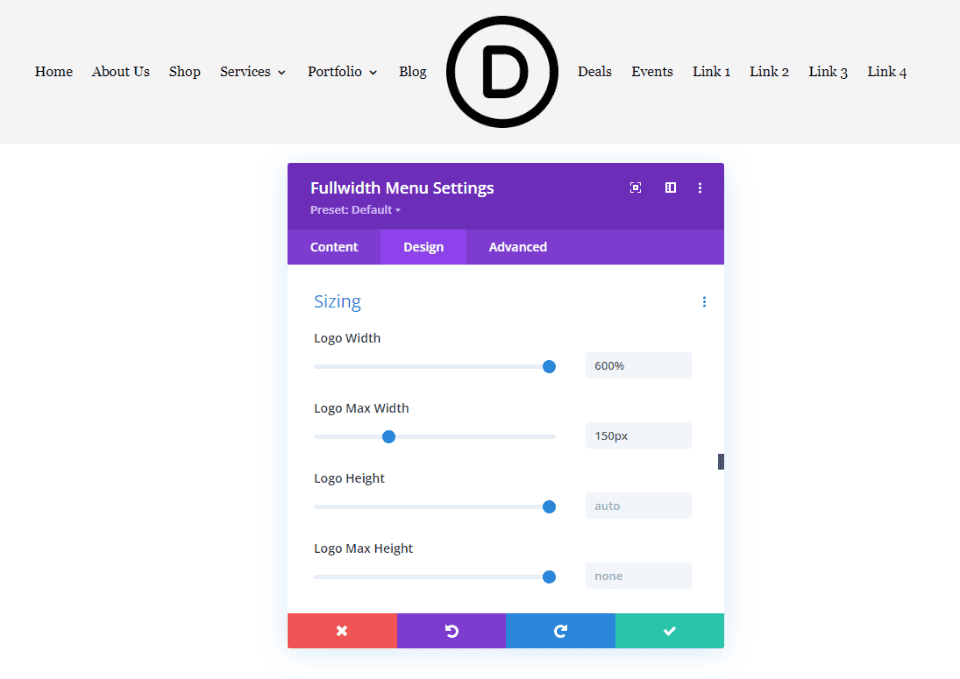Click the blue redo arrow button
Viewport: 960px width, 679px height.
560,631
